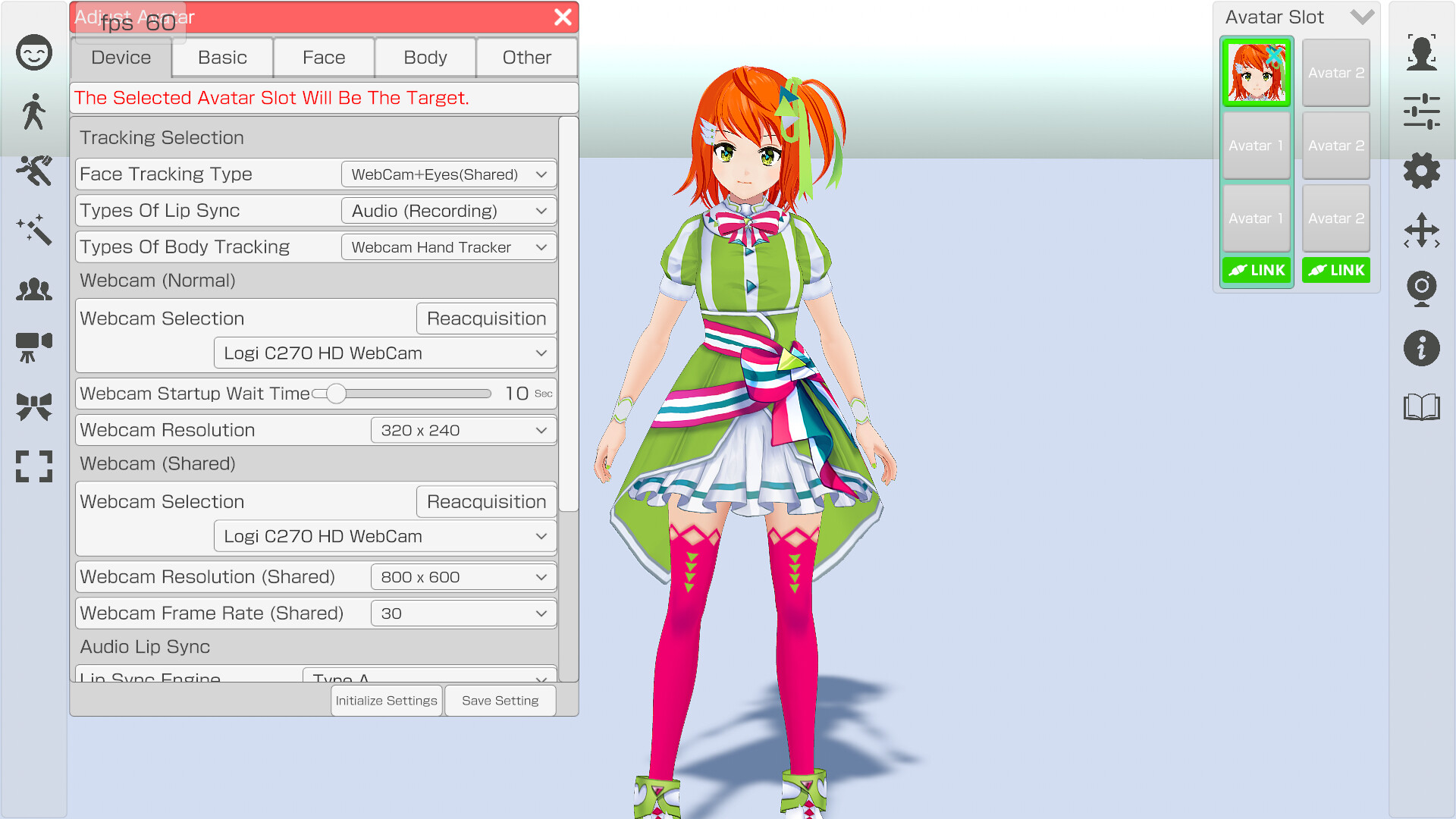Click the ribbon accessory icon
Viewport: 1456px width, 819px height.
33,406
